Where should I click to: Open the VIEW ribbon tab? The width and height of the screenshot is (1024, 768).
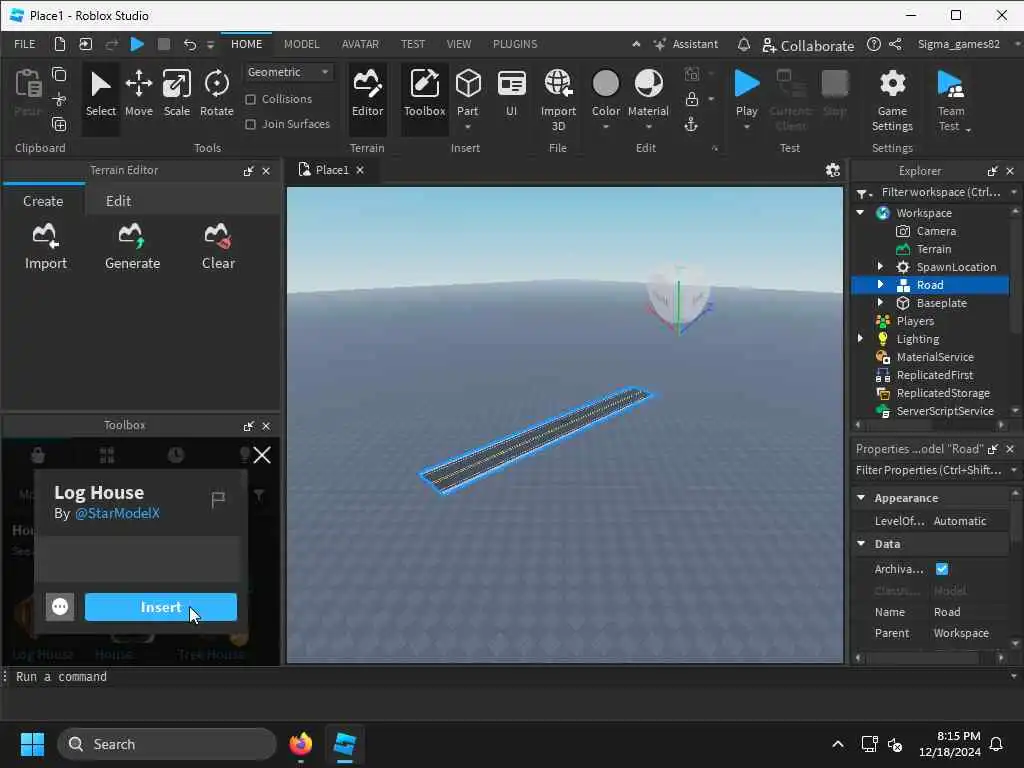(458, 44)
